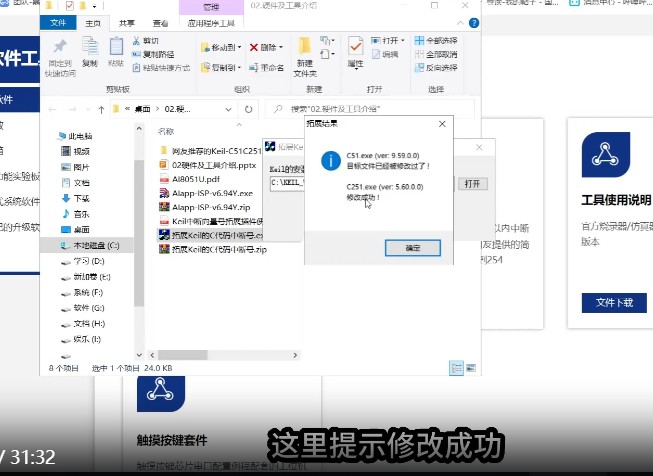Select AIapp-ISP-v6.94Y.zip file
Viewport: 653px width, 476px height.
(205, 207)
